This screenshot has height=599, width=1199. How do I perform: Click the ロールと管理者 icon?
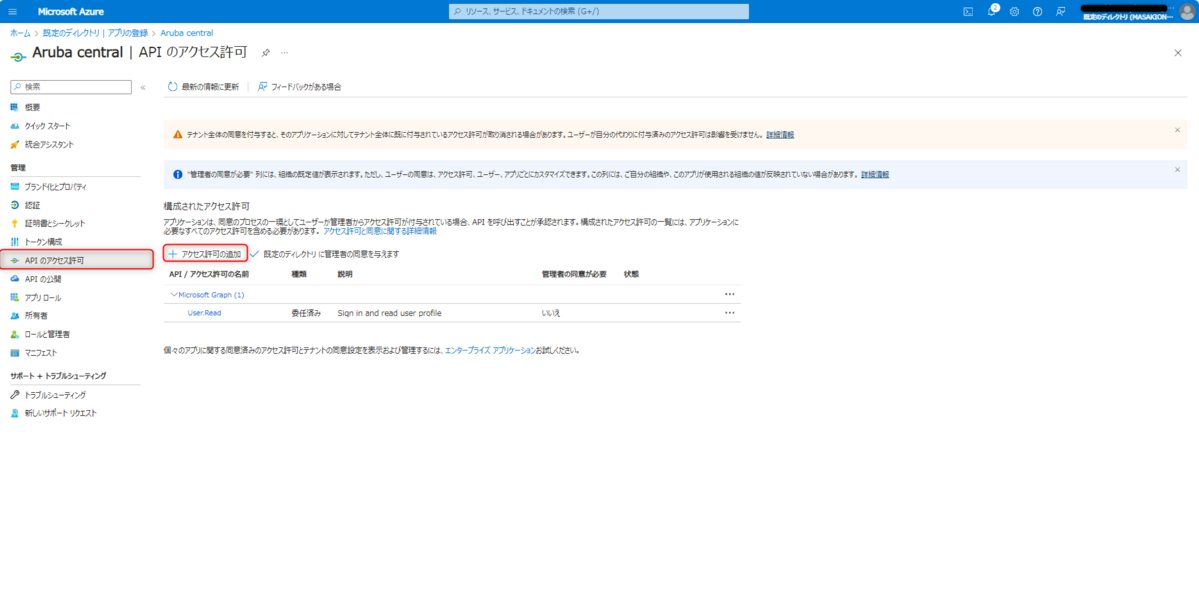point(15,334)
